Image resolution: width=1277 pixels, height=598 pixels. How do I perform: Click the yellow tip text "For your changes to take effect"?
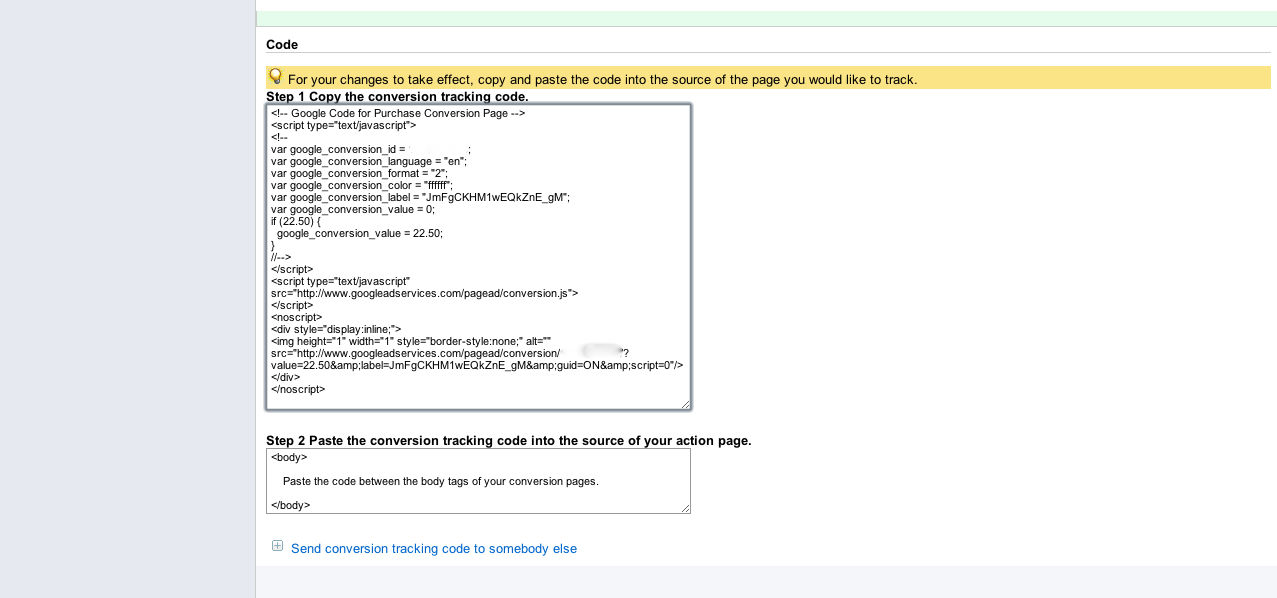pos(602,79)
